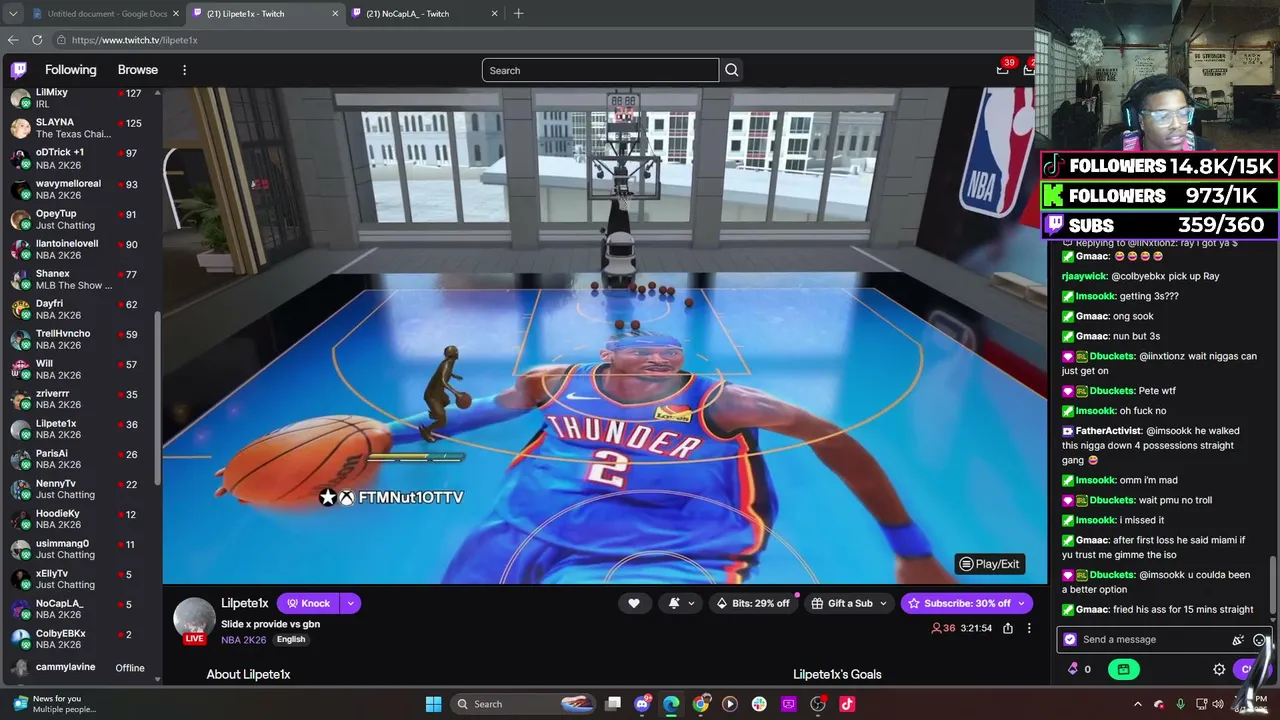Show hidden system tray icons
Image resolution: width=1280 pixels, height=720 pixels.
pos(1137,704)
